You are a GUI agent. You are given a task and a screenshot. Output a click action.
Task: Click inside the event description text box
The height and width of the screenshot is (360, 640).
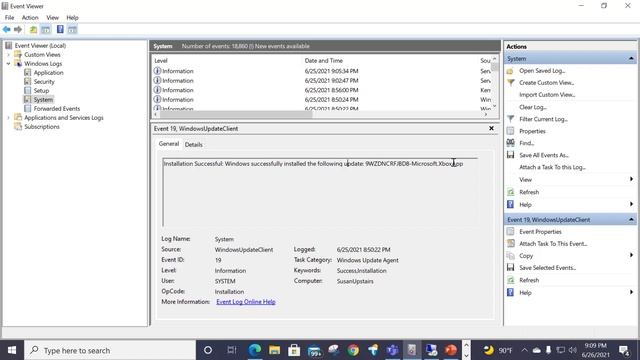320,192
